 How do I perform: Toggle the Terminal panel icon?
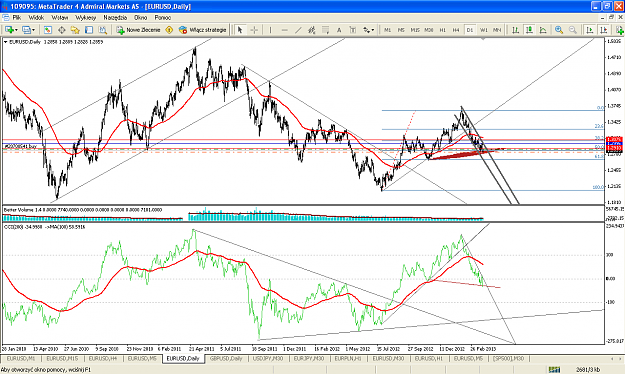click(x=89, y=30)
